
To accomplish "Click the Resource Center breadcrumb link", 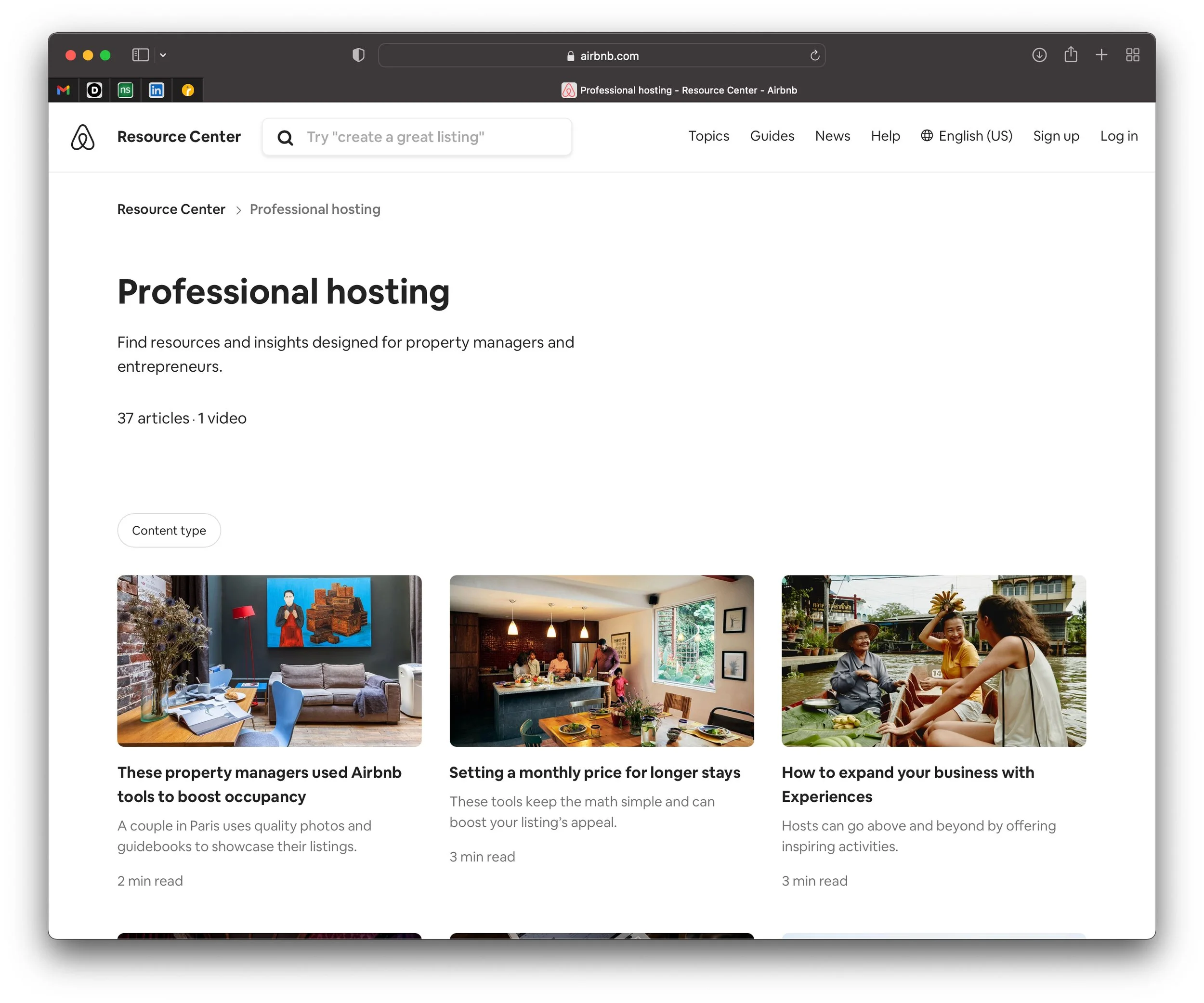I will pos(171,209).
